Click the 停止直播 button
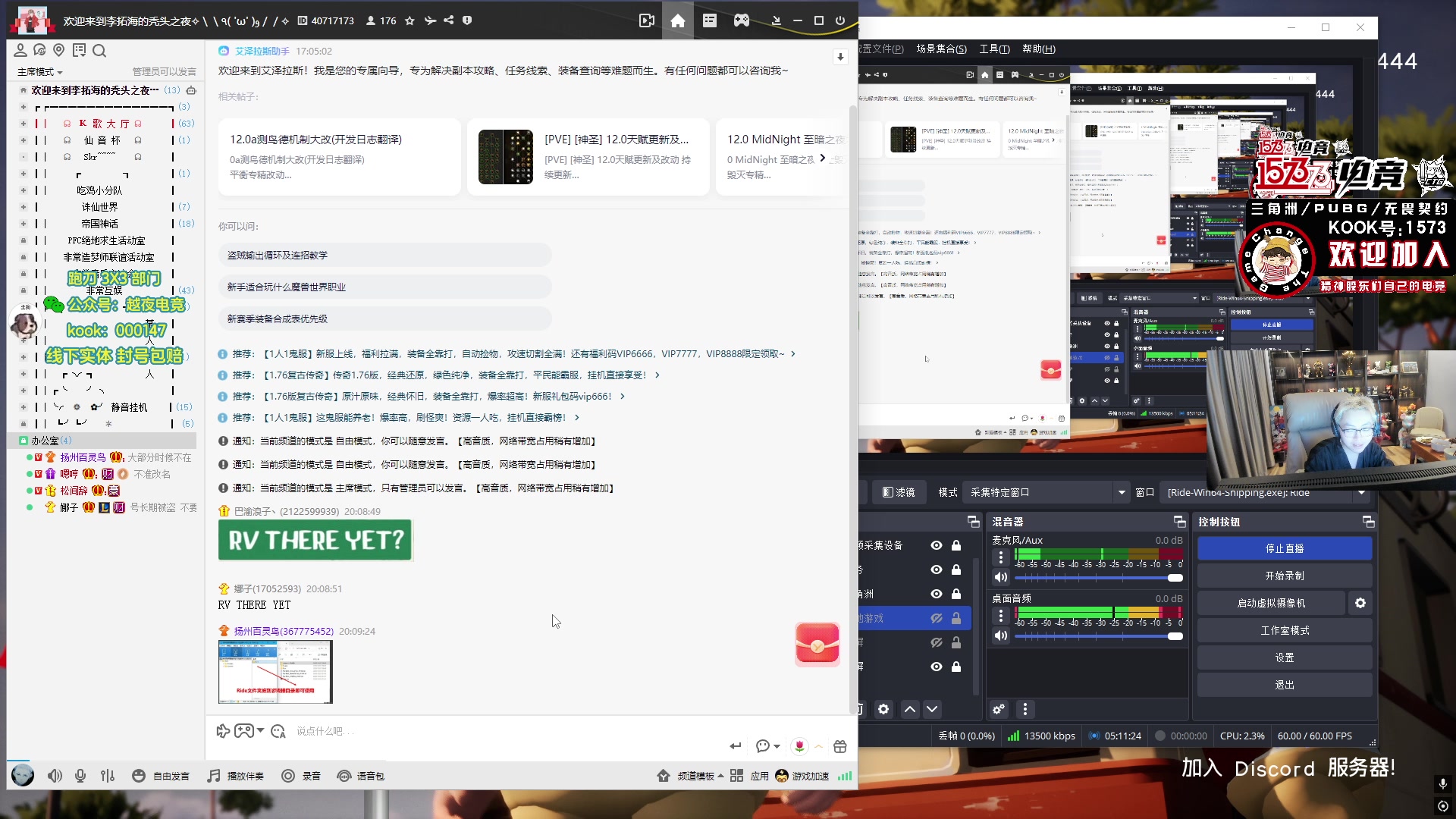Screen dimensions: 1456x819 coord(1284,548)
